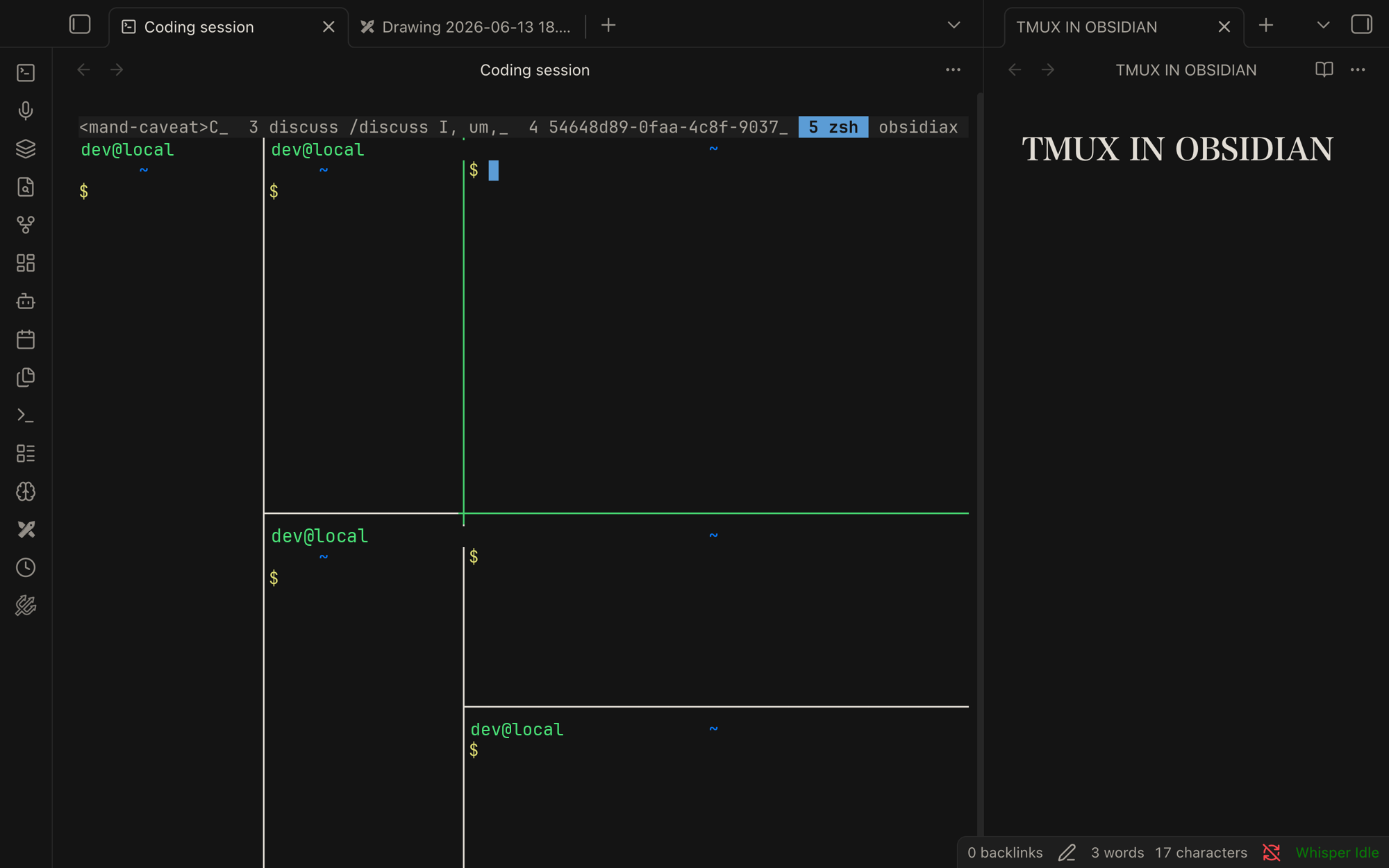
Task: Toggle the left sidebar panel
Action: 80,25
